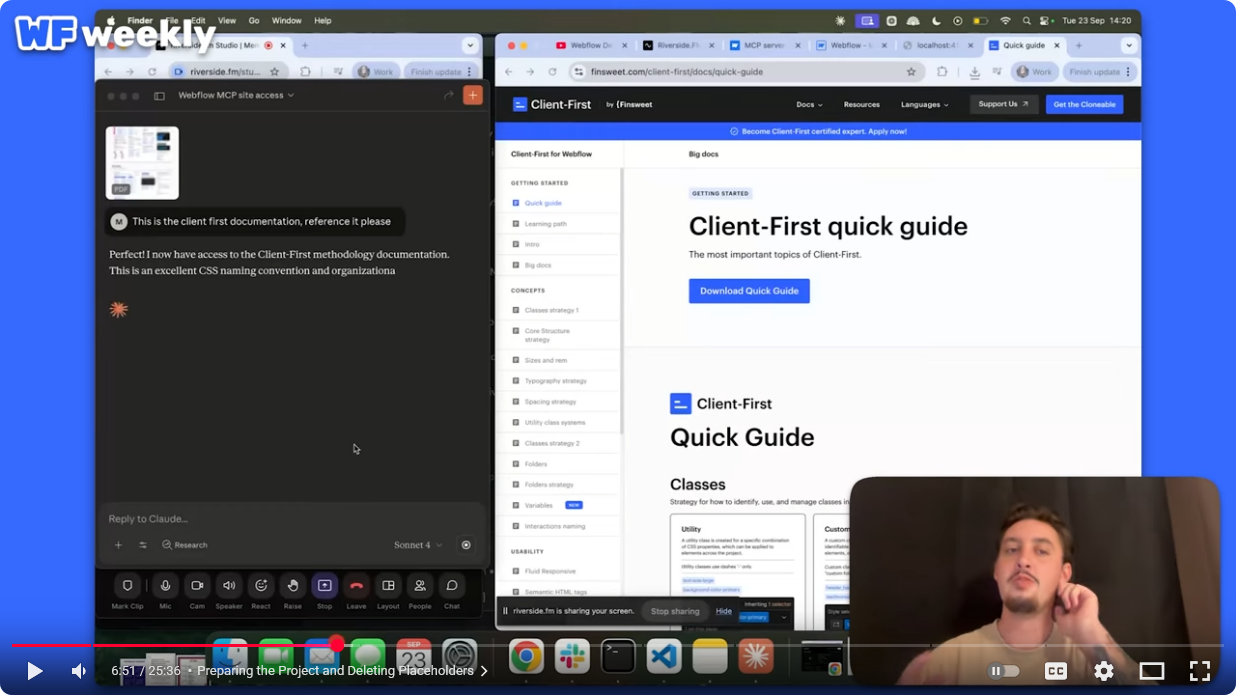Open the Layout options in Riverside
Image resolution: width=1236 pixels, height=695 pixels.
pyautogui.click(x=388, y=586)
